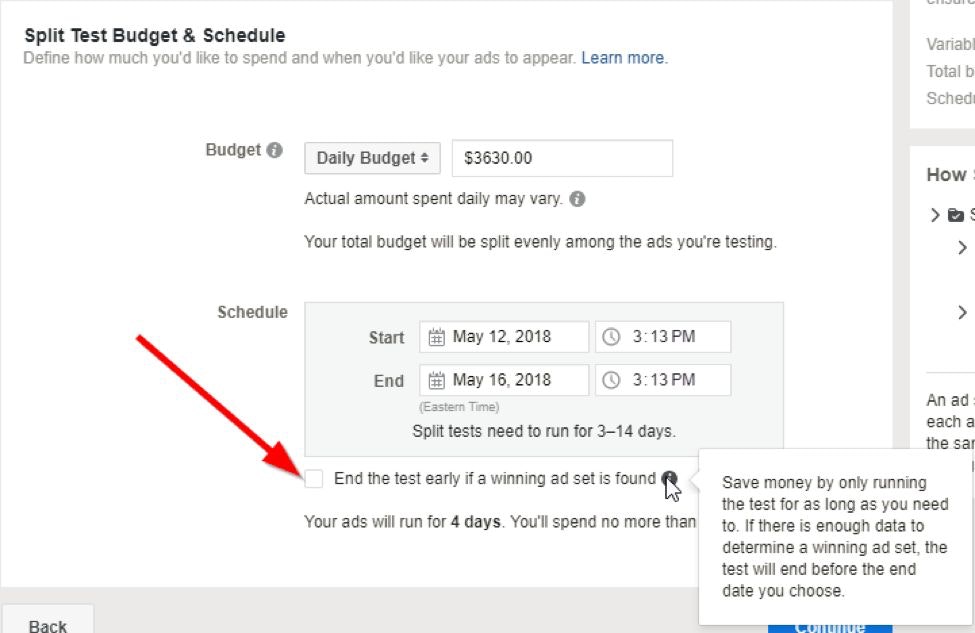Click the info icon next to Budget label
Viewport: 975px width, 633px height.
(275, 150)
